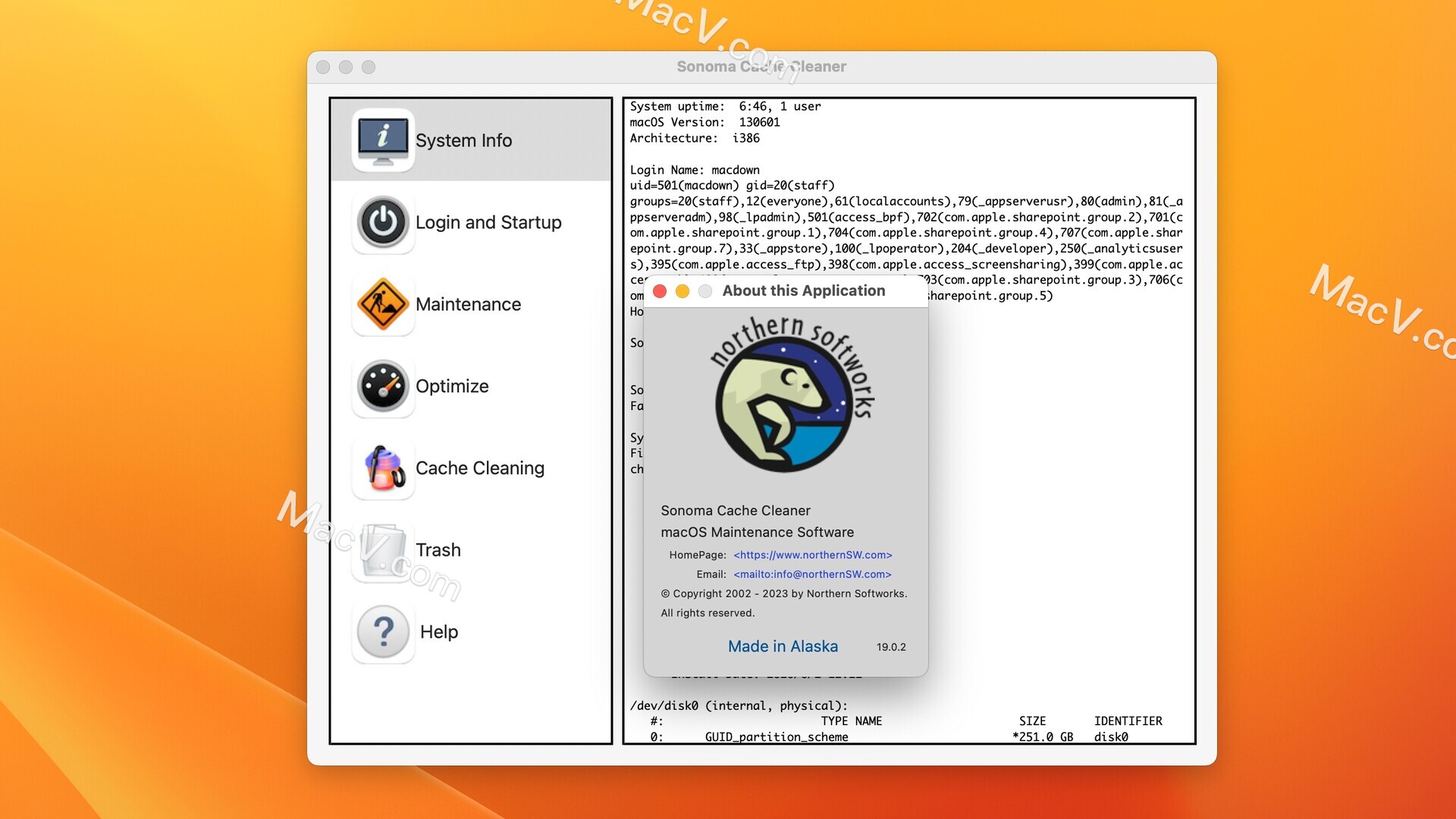The height and width of the screenshot is (819, 1456).
Task: Minimize the About this Application dialog
Action: [682, 291]
